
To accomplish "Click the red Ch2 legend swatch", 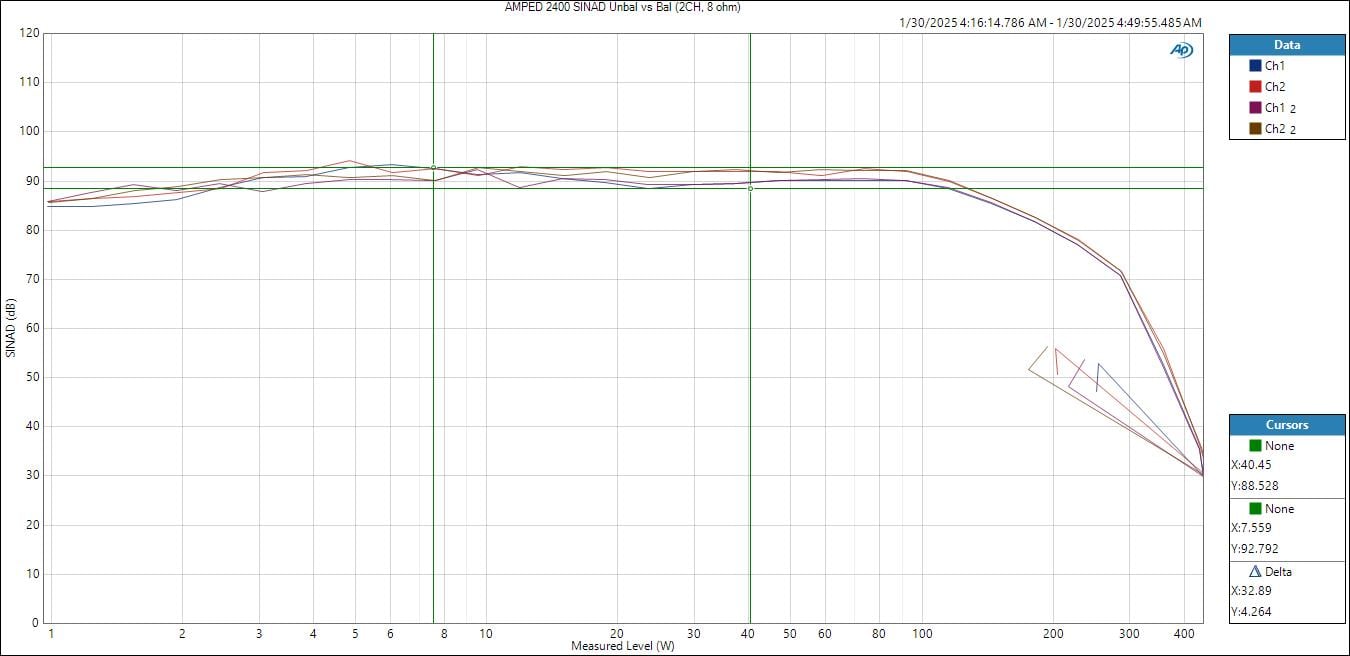I will [1255, 86].
